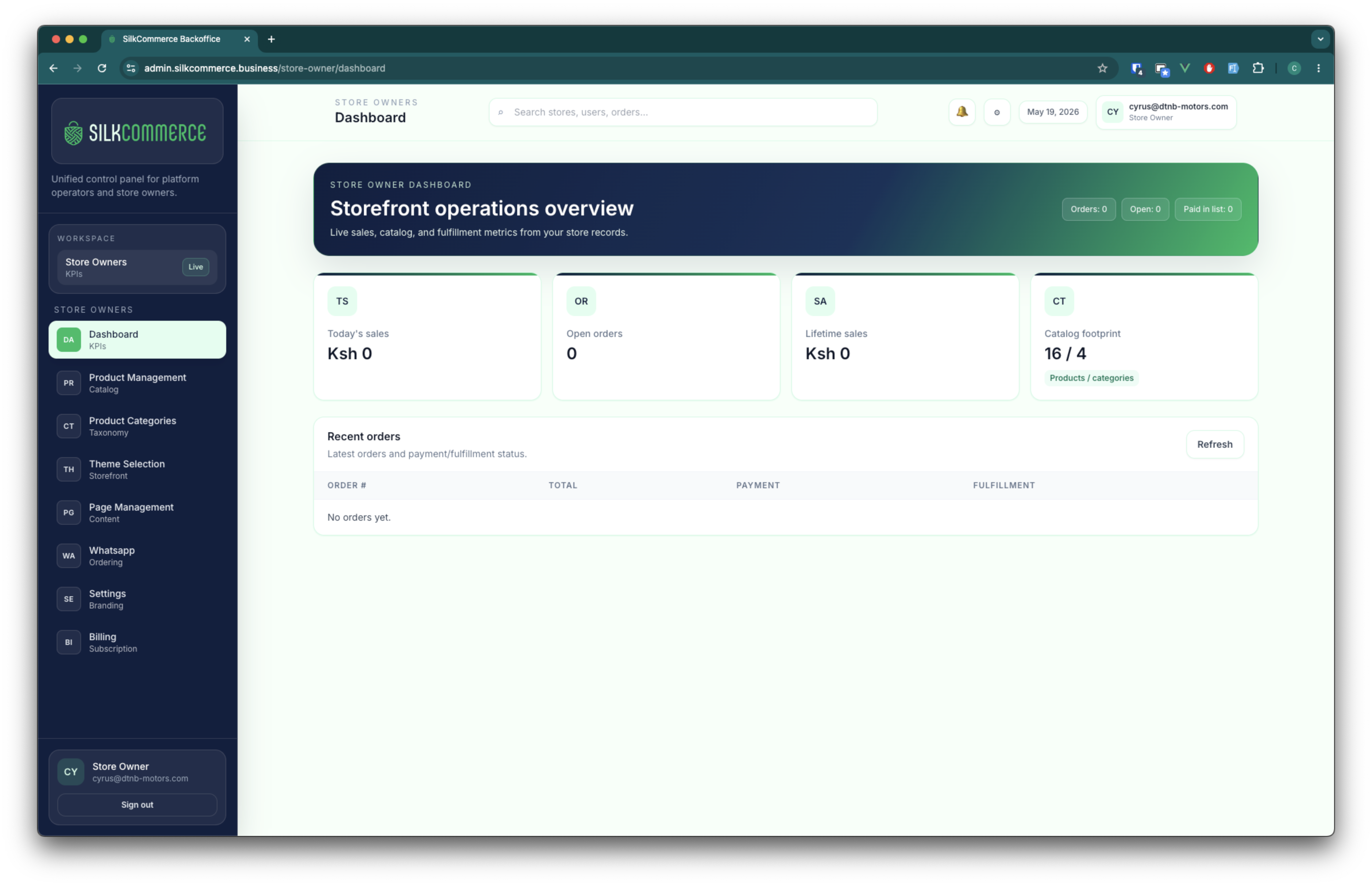This screenshot has height=886, width=1372.
Task: Open a new browser tab
Action: click(x=271, y=39)
